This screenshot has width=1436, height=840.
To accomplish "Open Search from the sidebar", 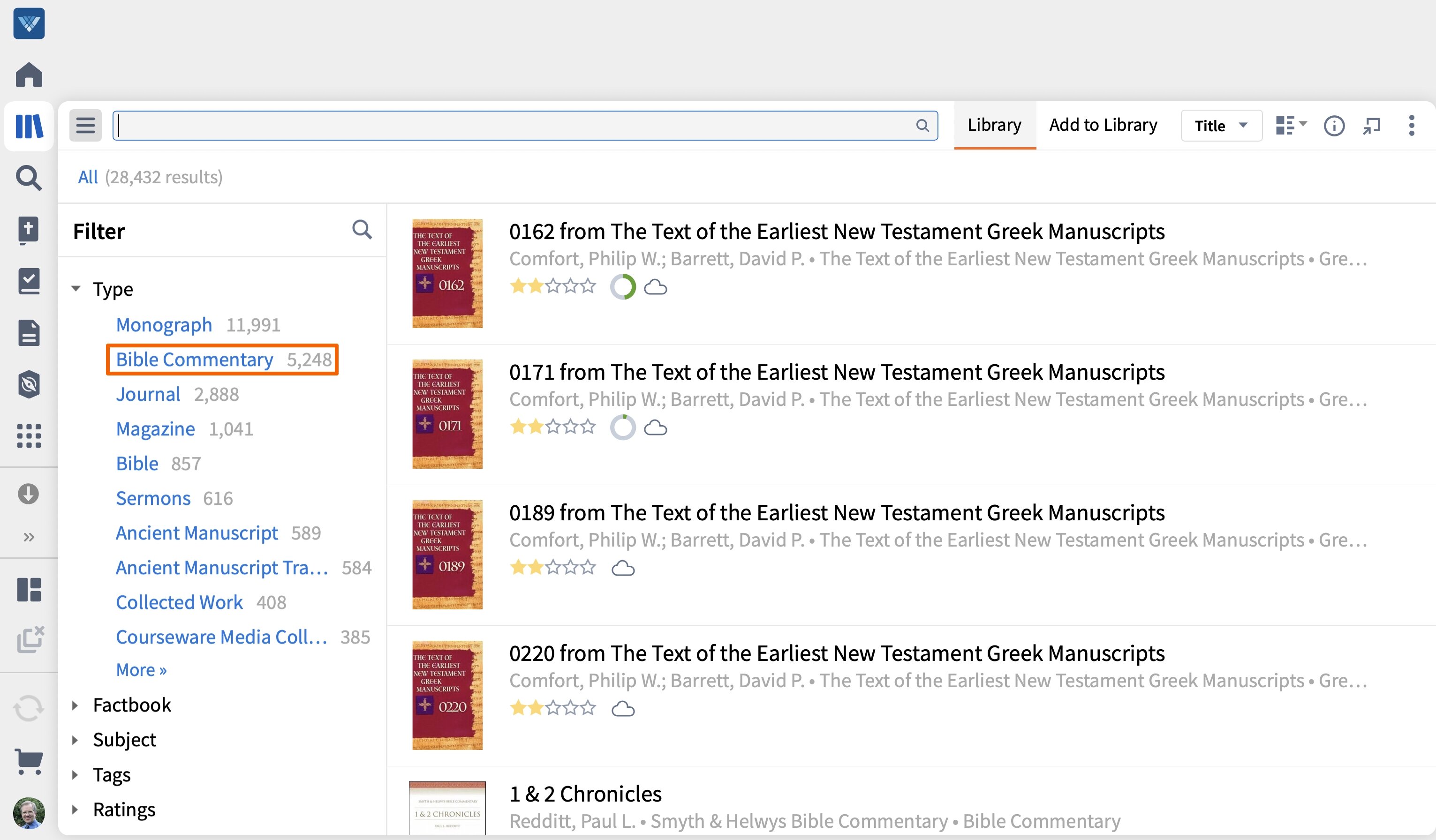I will (x=29, y=178).
